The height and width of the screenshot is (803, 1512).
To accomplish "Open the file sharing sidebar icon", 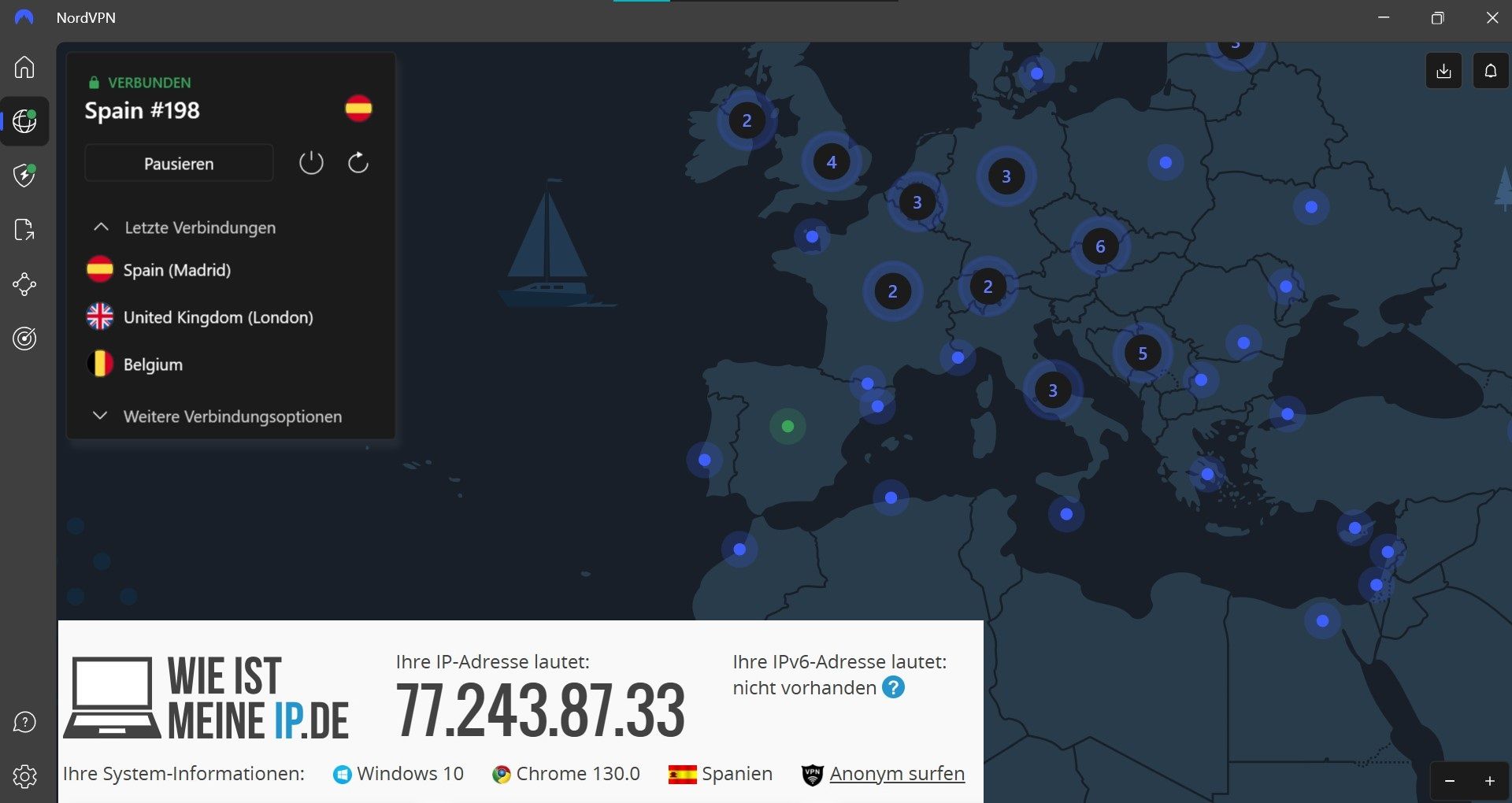I will tap(24, 230).
